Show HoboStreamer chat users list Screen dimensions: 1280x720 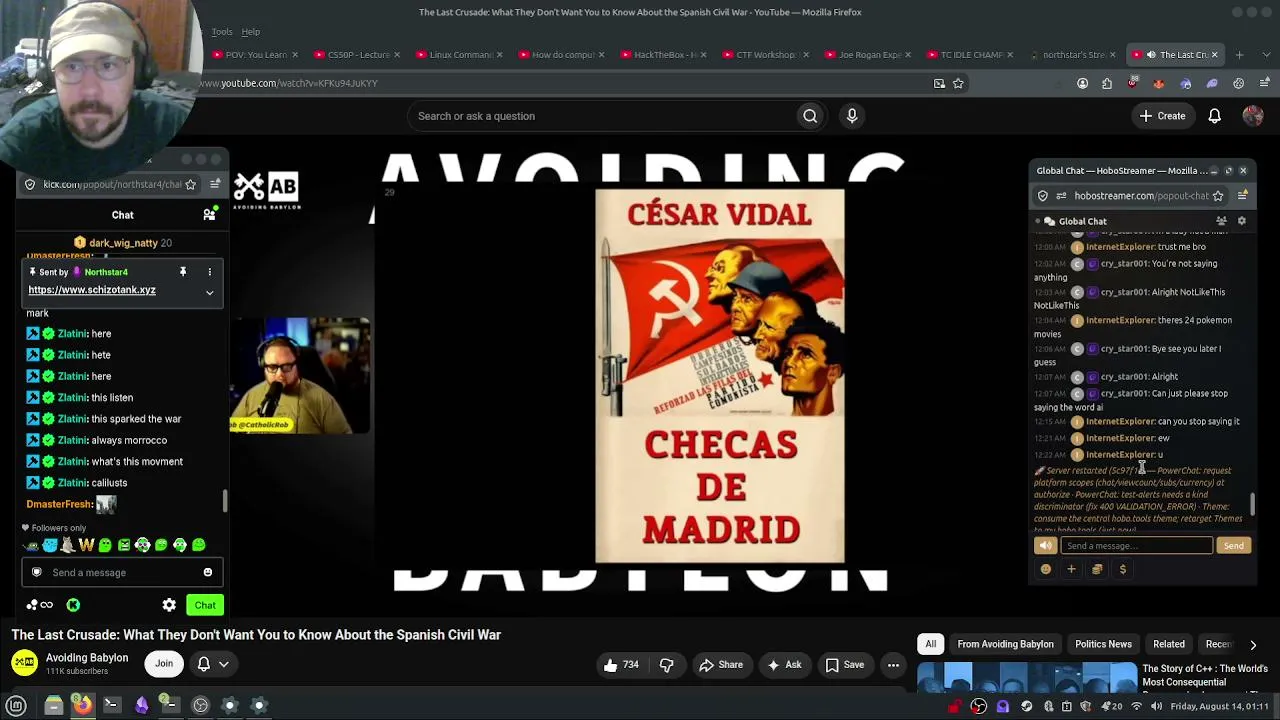1221,221
